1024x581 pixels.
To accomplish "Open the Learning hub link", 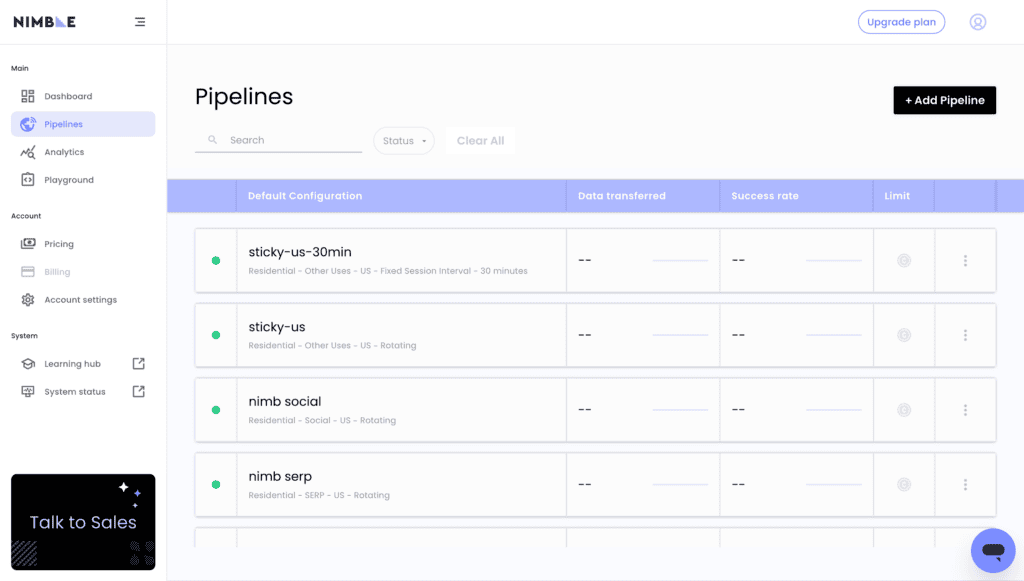I will point(83,364).
